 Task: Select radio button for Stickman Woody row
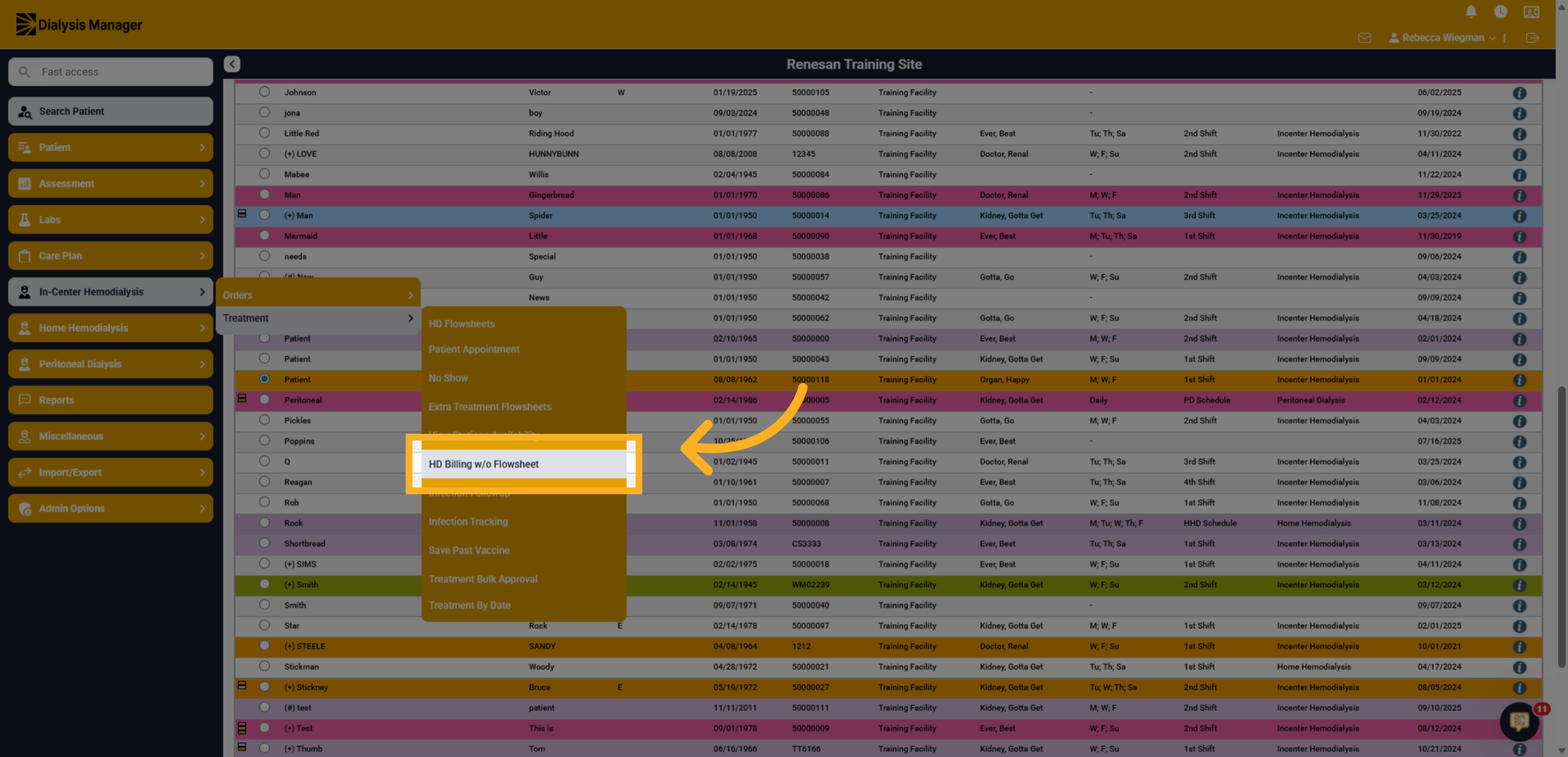(264, 666)
